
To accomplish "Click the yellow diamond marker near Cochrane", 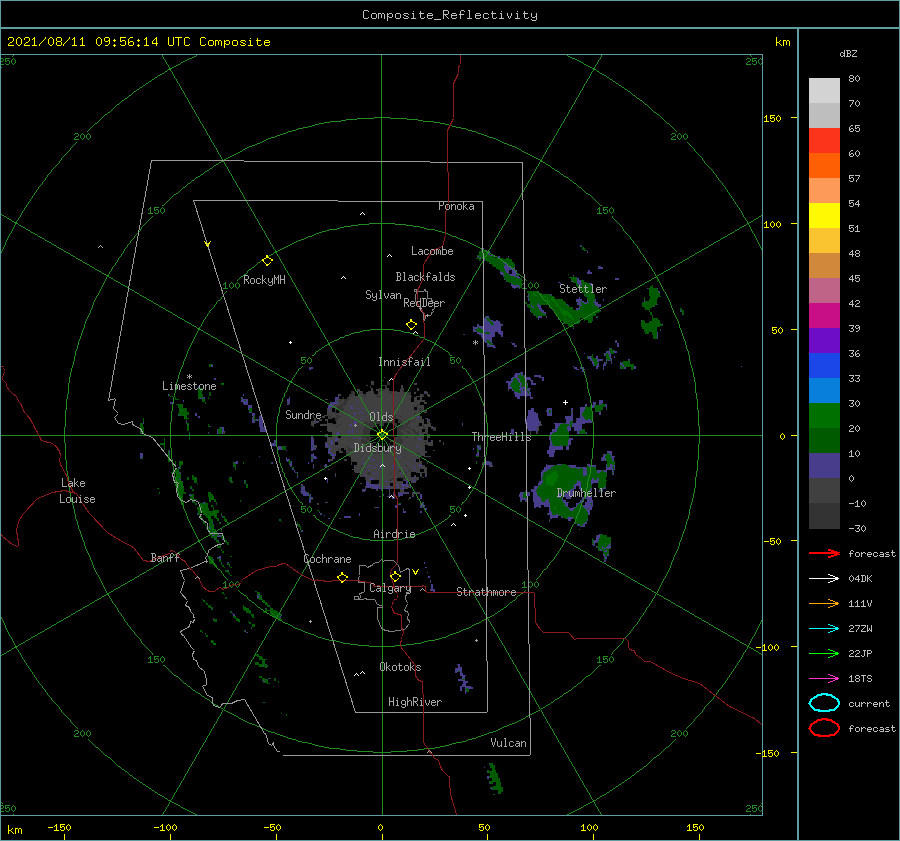I will tap(343, 577).
